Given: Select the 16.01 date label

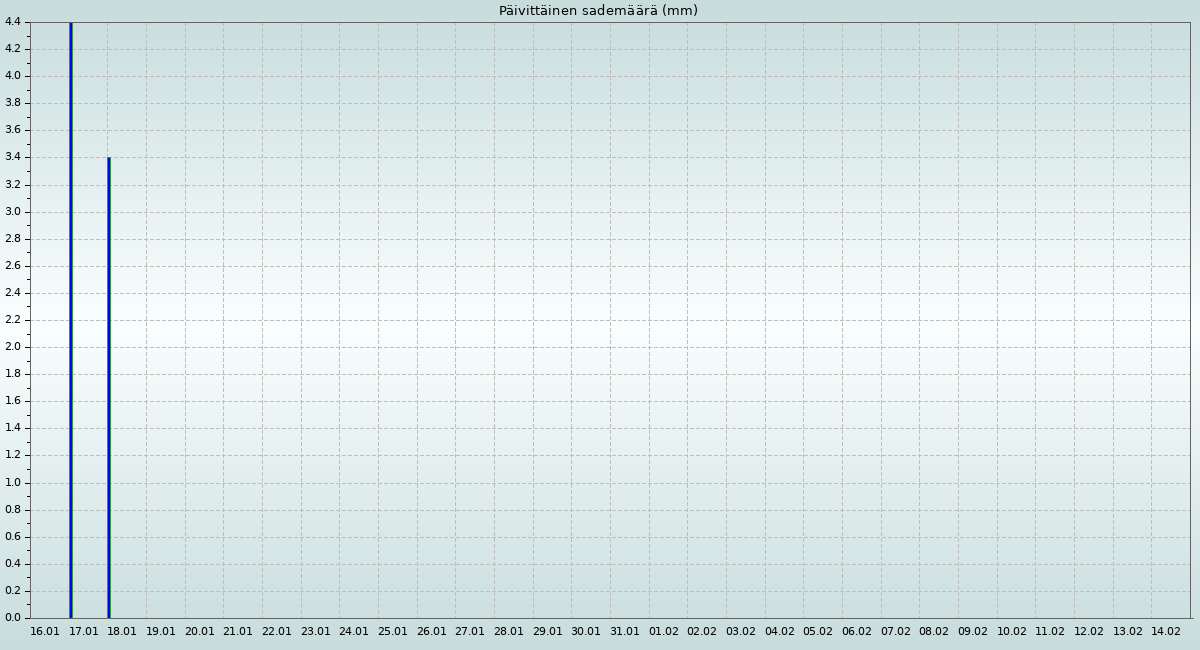Looking at the screenshot, I should [x=45, y=631].
